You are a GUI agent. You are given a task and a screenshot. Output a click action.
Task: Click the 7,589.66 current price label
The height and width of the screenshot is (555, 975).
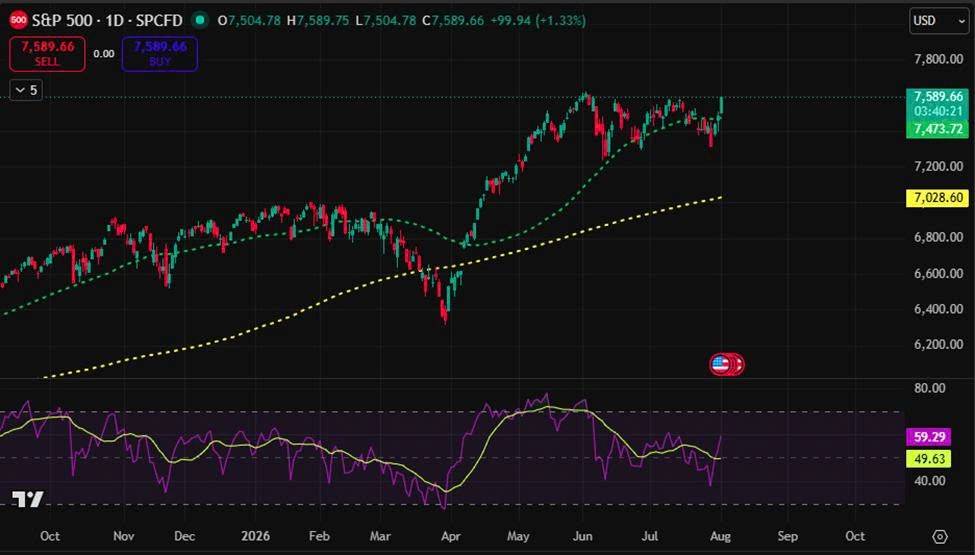coord(938,96)
